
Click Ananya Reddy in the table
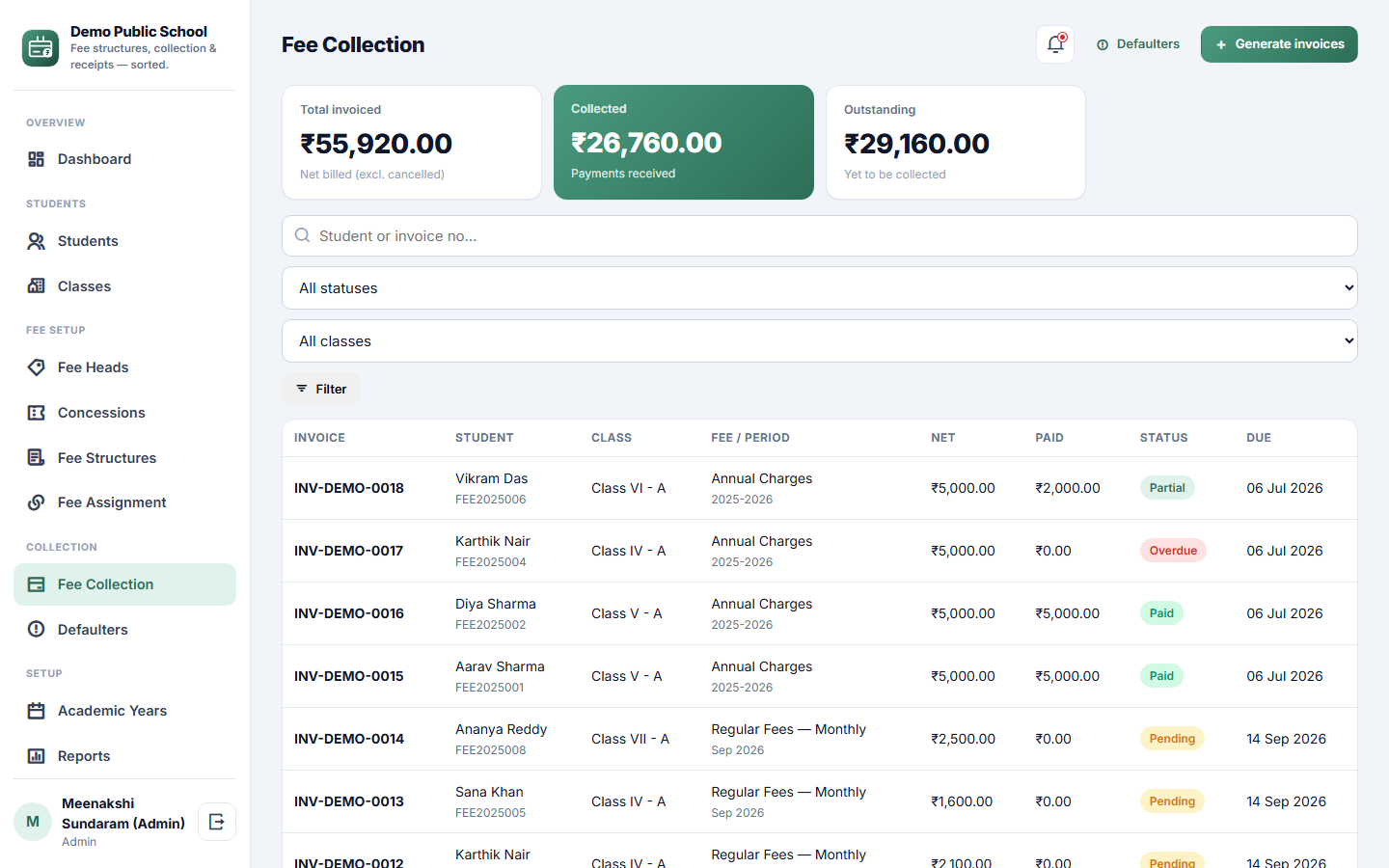[502, 729]
